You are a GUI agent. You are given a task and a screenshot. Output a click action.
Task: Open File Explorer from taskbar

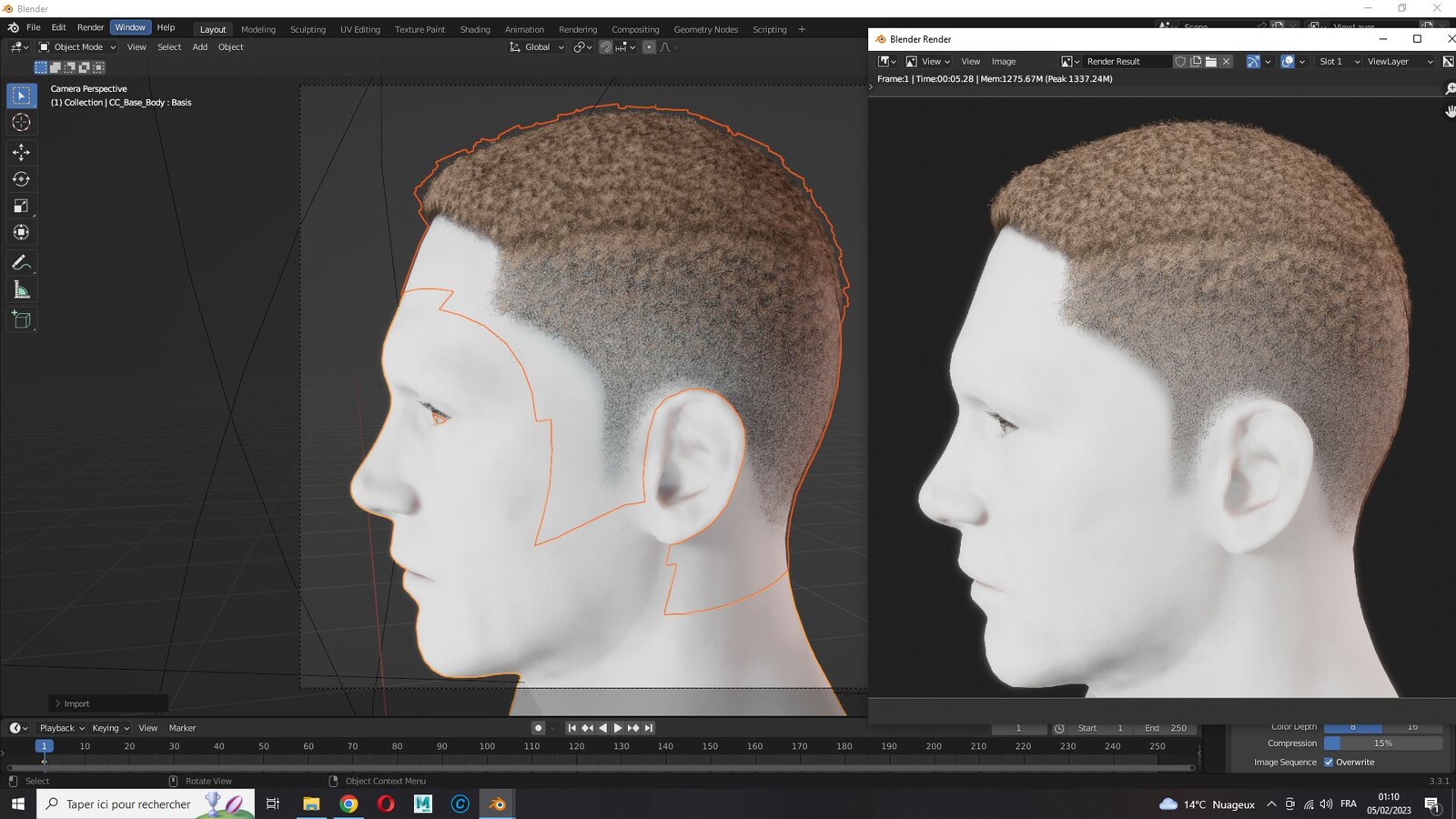coord(311,804)
